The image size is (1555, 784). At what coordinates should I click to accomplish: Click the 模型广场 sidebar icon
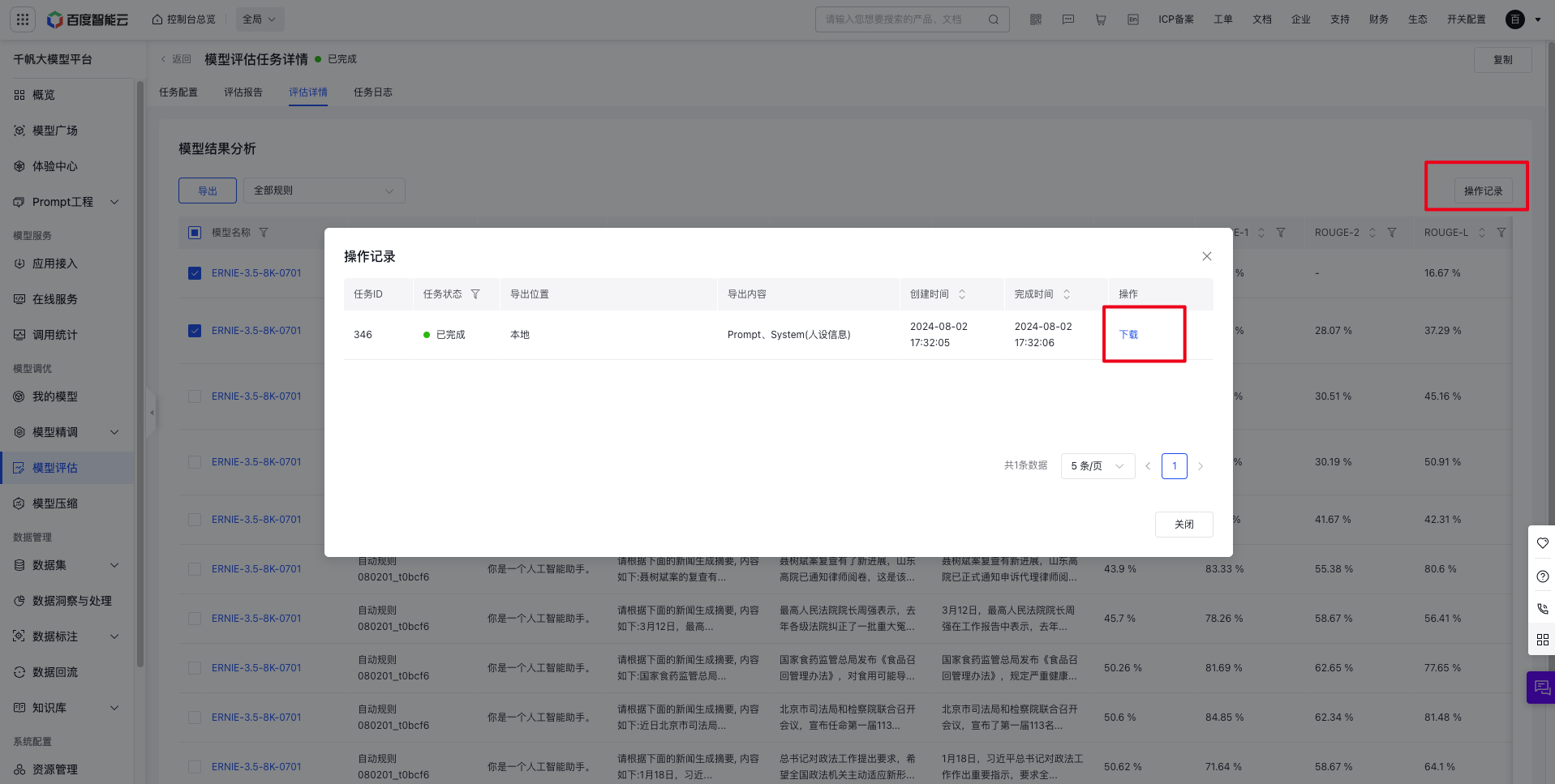tap(19, 131)
